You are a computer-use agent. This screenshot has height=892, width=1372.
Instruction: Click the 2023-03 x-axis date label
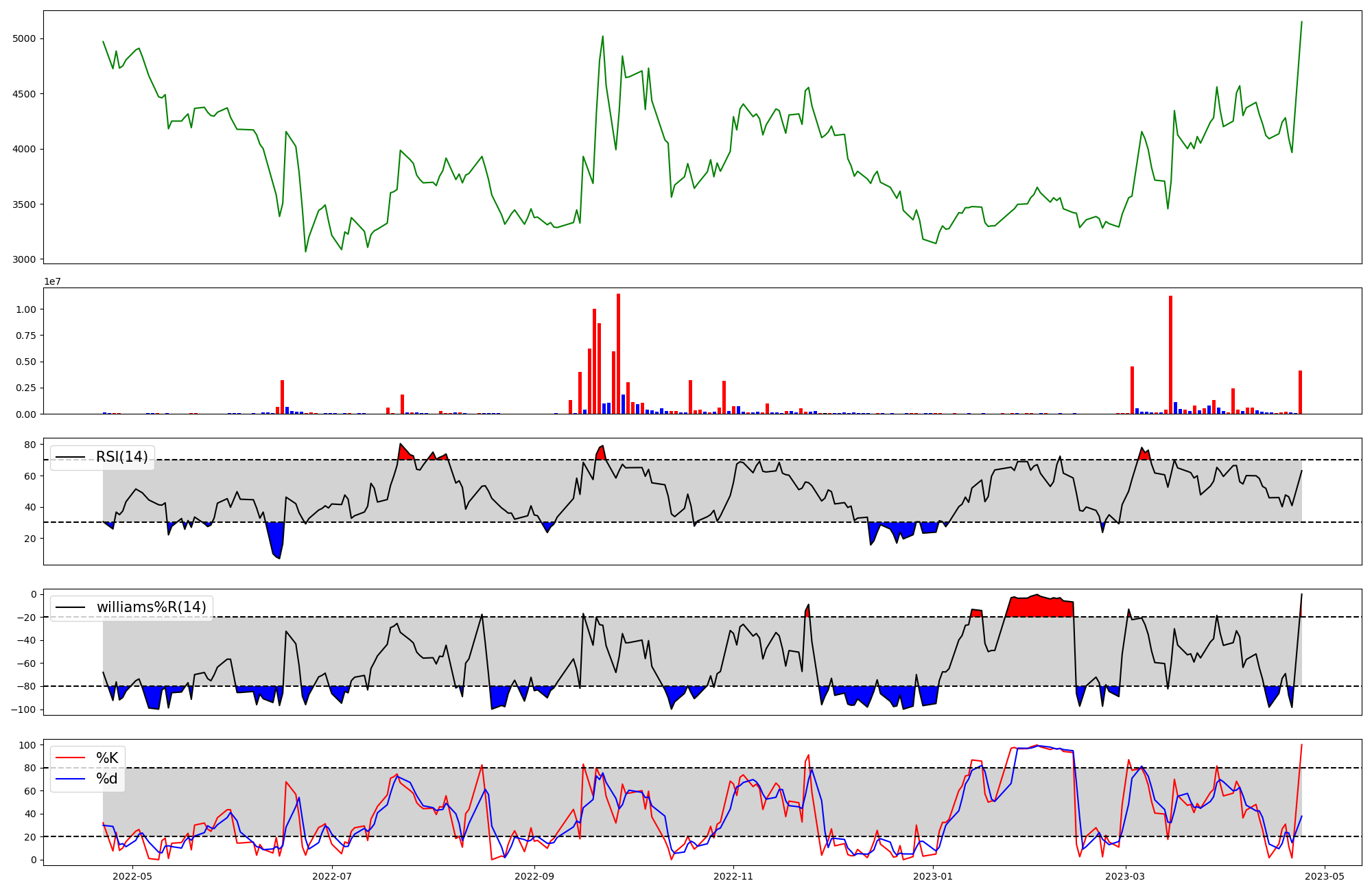point(1126,876)
